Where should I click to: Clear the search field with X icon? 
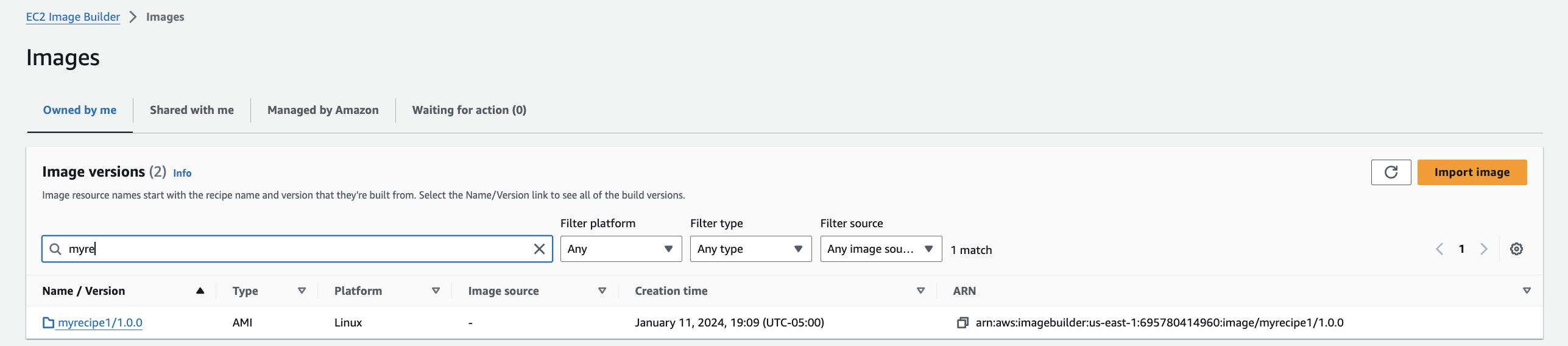click(539, 249)
